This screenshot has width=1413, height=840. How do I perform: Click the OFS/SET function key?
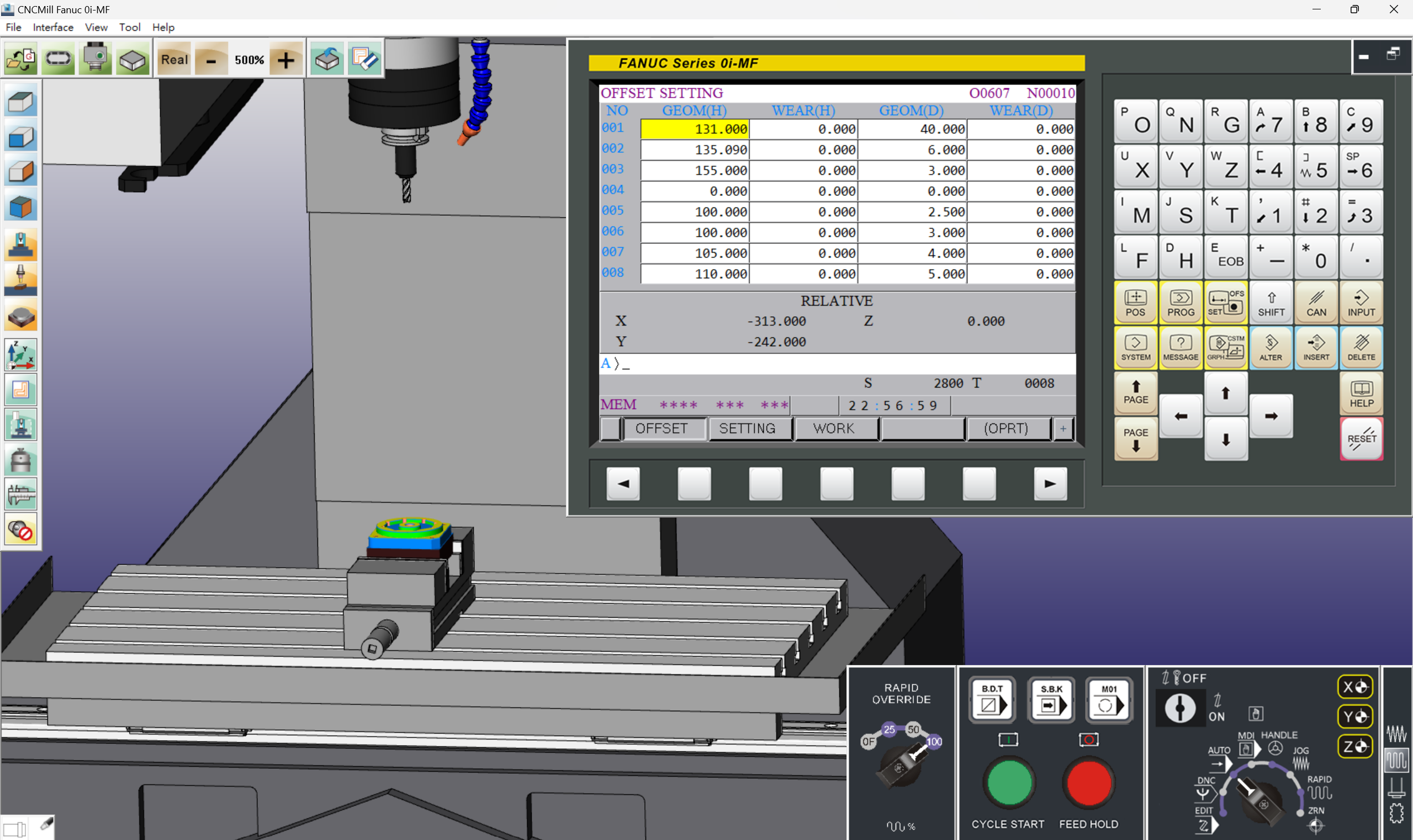tap(1226, 303)
